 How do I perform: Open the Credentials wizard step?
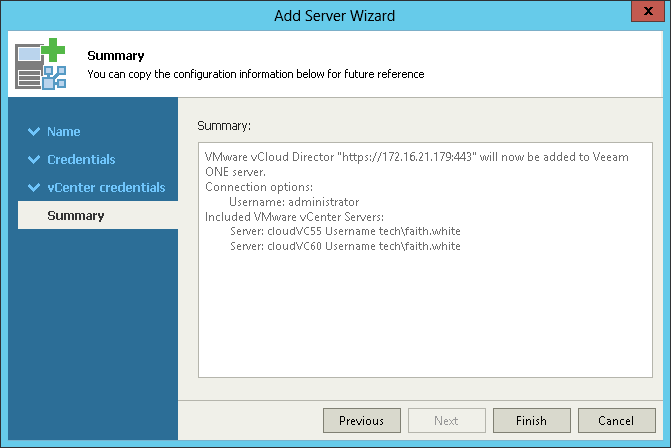(81, 159)
